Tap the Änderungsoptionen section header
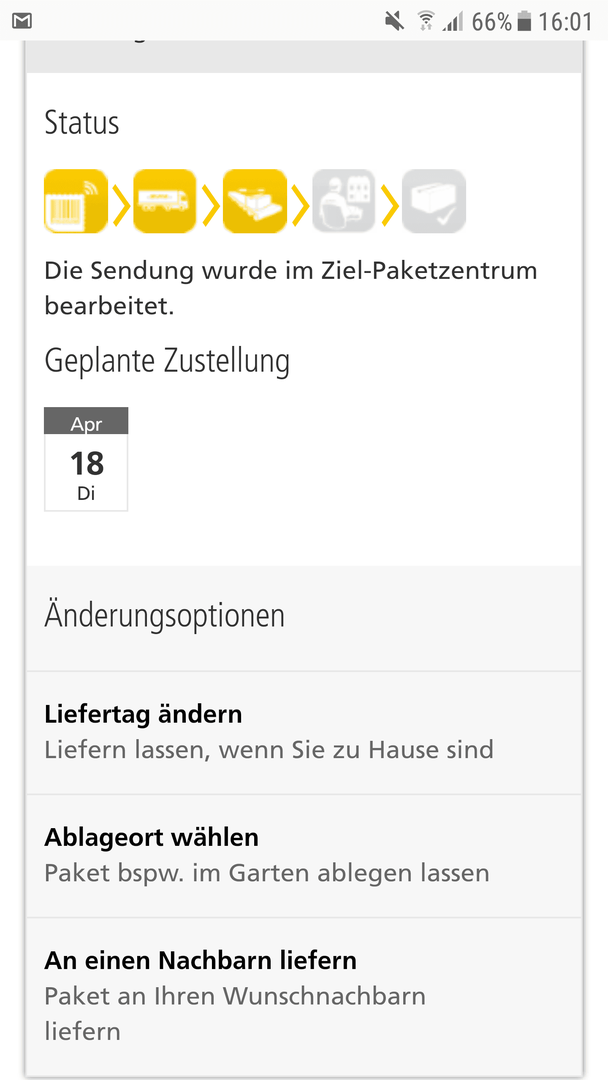This screenshot has height=1080, width=608. tap(165, 616)
